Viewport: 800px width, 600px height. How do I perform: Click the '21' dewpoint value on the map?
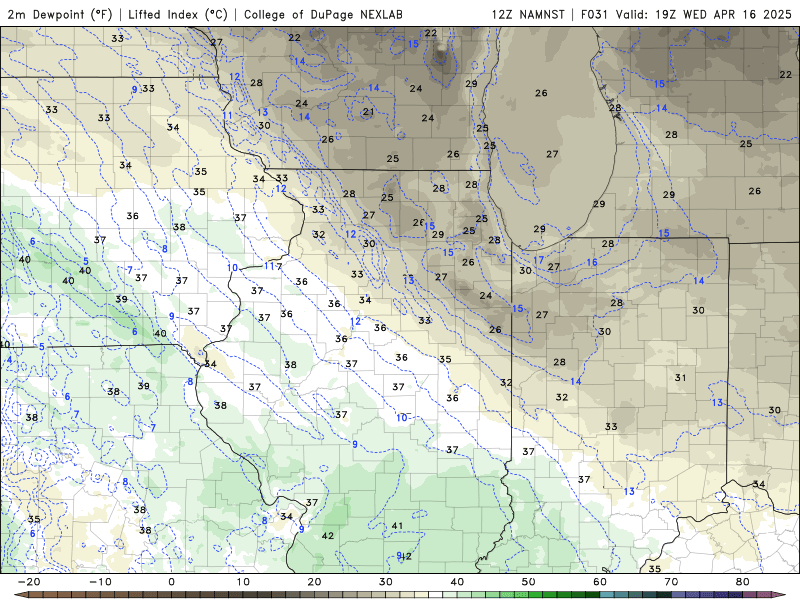point(368,112)
